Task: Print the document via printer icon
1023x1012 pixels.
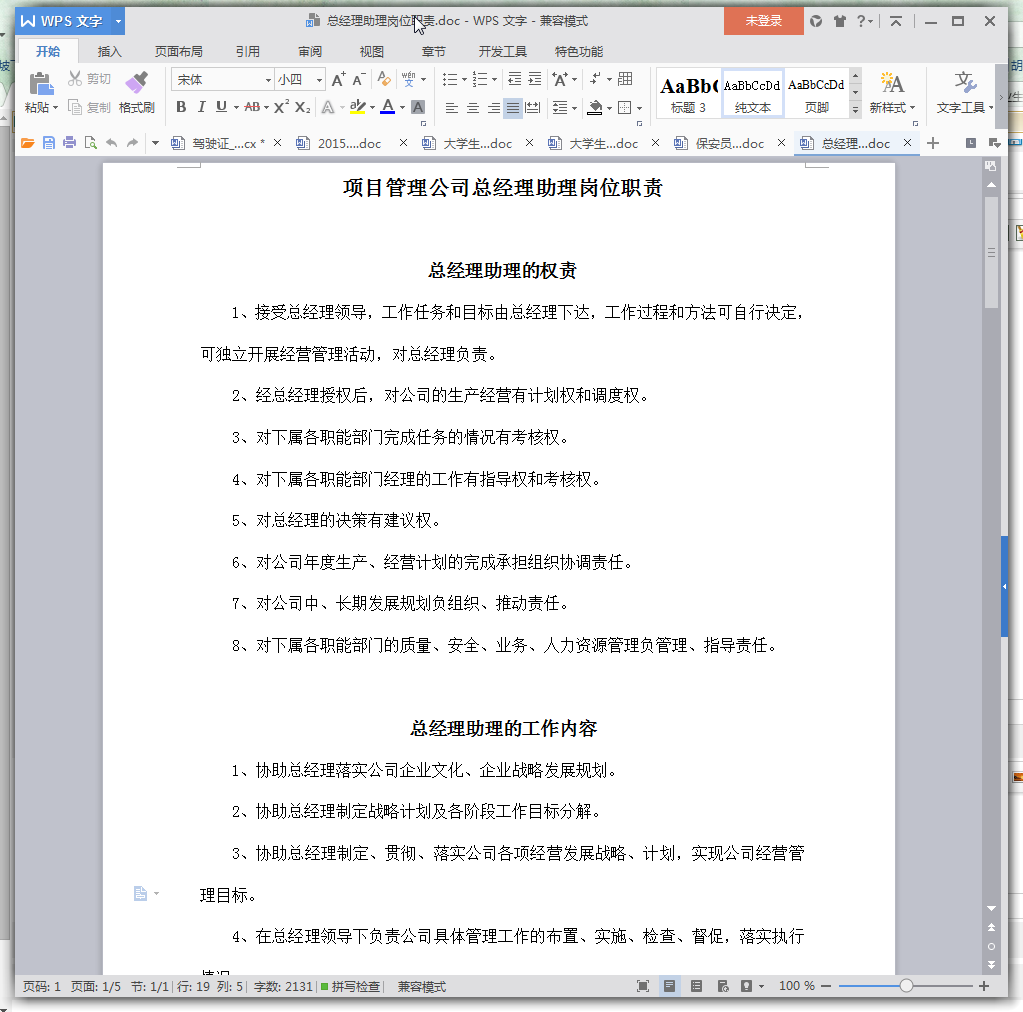Action: click(x=69, y=143)
